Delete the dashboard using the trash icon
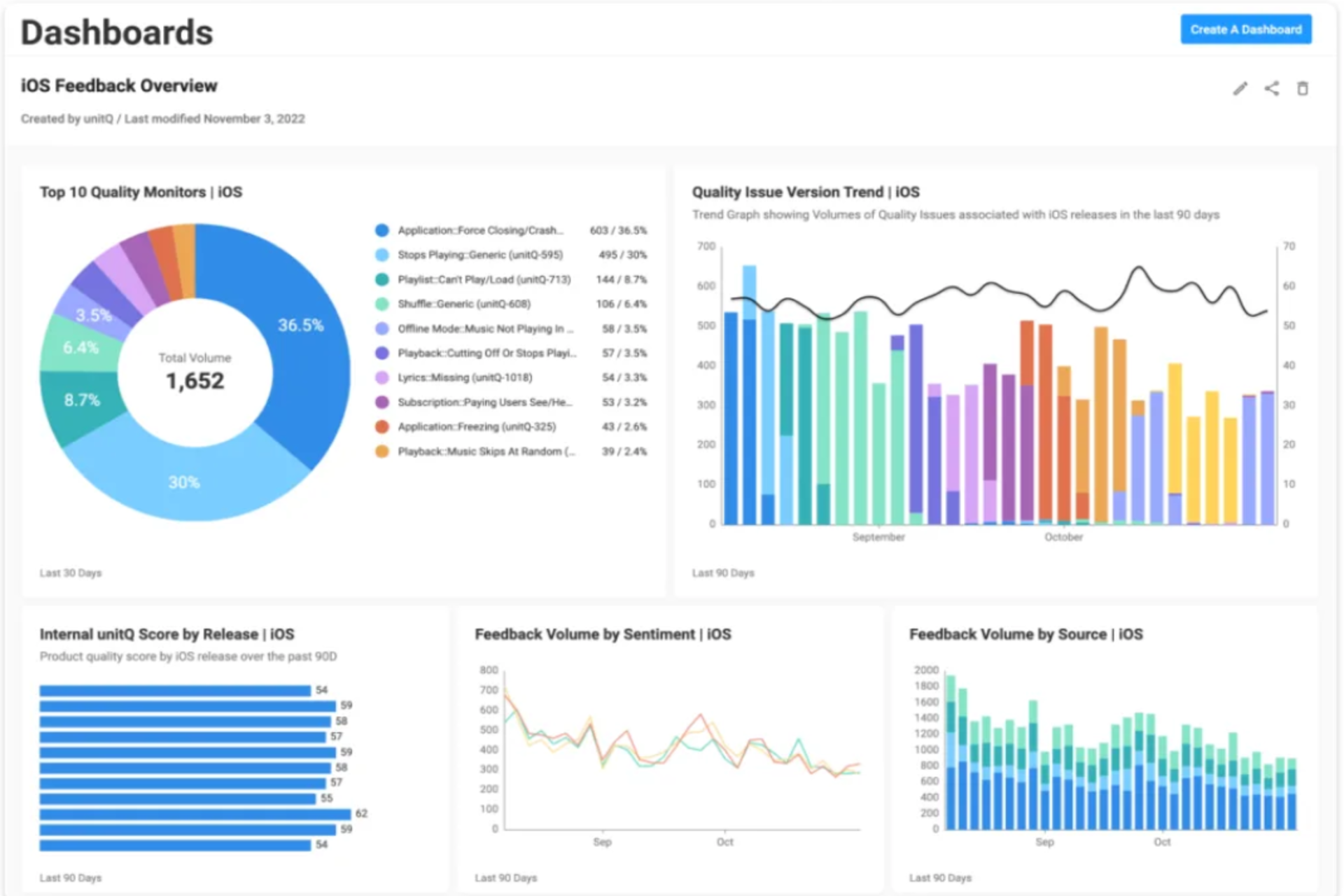Viewport: 1344px width, 896px height. click(x=1303, y=88)
